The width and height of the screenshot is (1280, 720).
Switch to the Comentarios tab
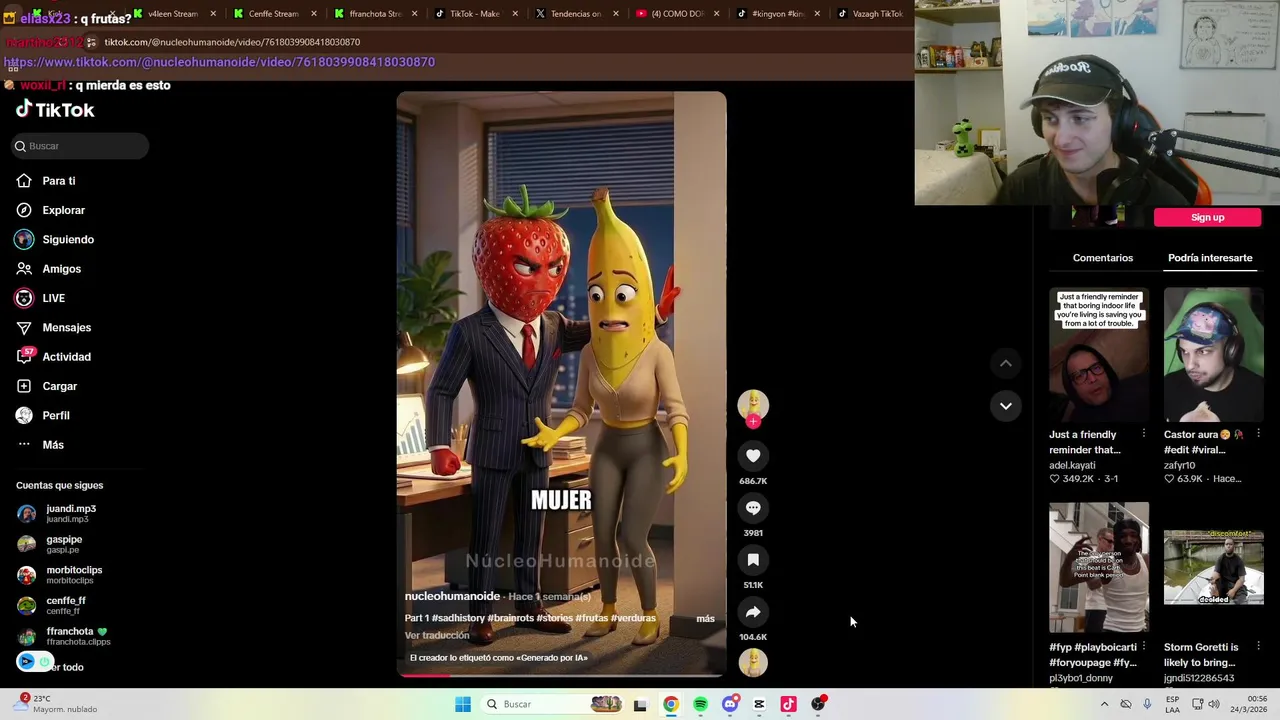(1103, 258)
